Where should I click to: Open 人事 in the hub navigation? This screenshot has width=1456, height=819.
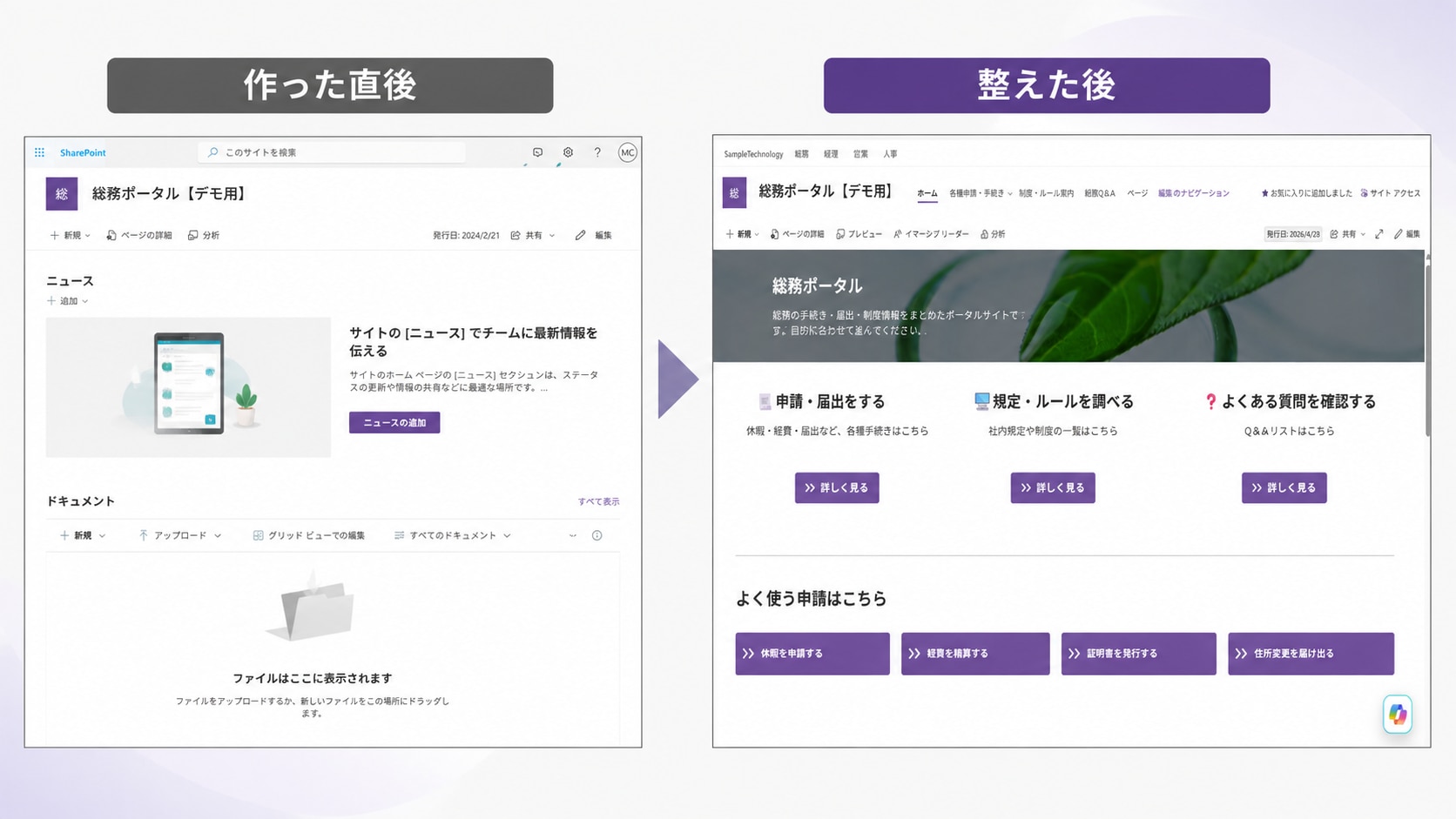891,154
